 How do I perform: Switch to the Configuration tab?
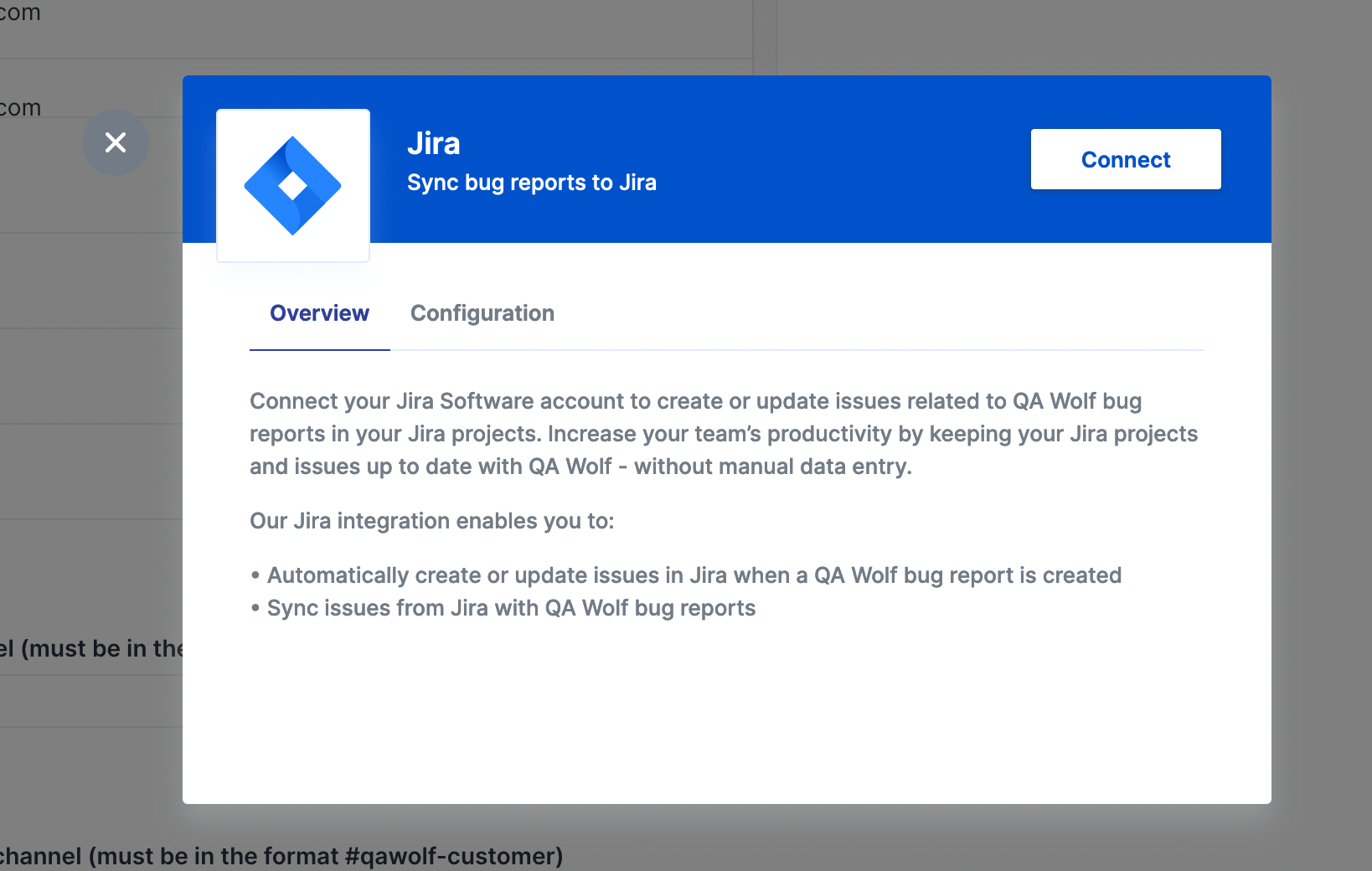(x=482, y=313)
